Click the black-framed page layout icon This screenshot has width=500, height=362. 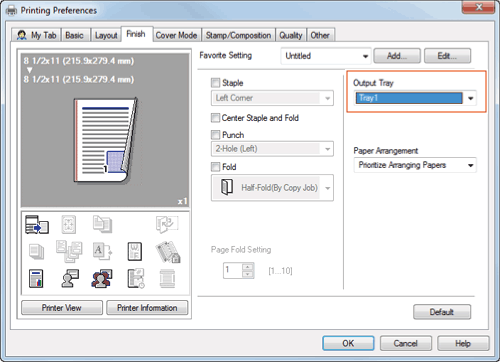pyautogui.click(x=135, y=251)
